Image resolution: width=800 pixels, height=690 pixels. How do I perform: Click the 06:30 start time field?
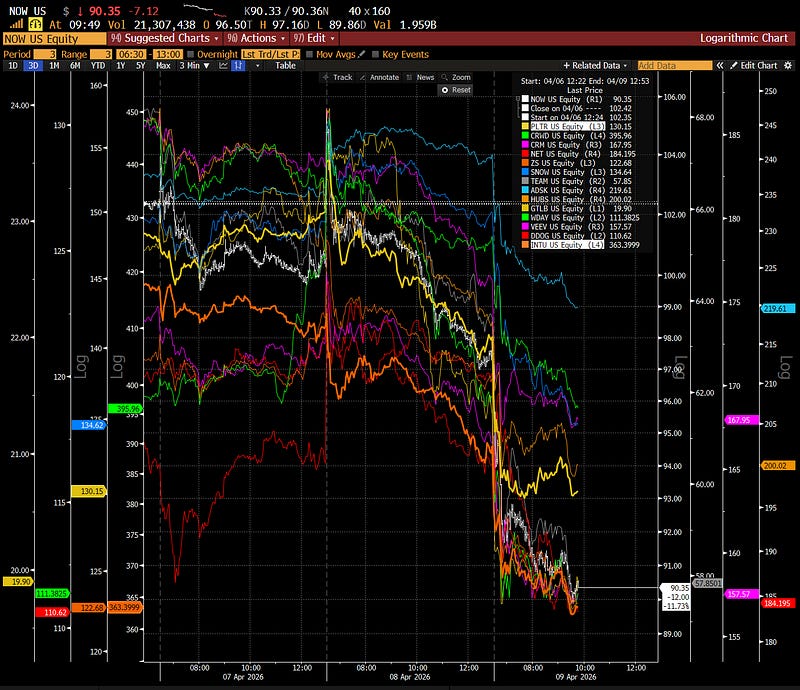point(131,54)
